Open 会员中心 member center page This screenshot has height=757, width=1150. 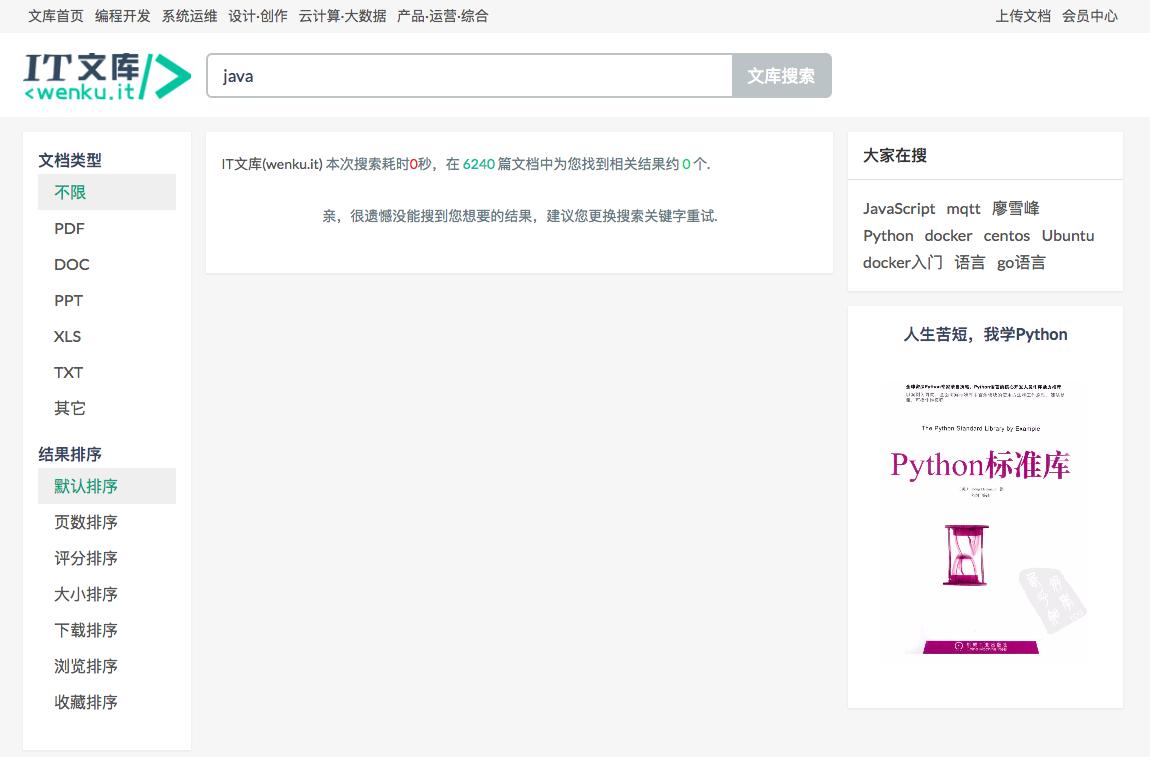pos(1091,15)
